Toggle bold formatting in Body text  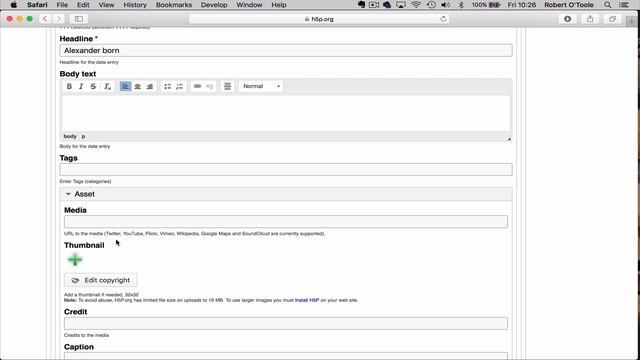pyautogui.click(x=69, y=86)
